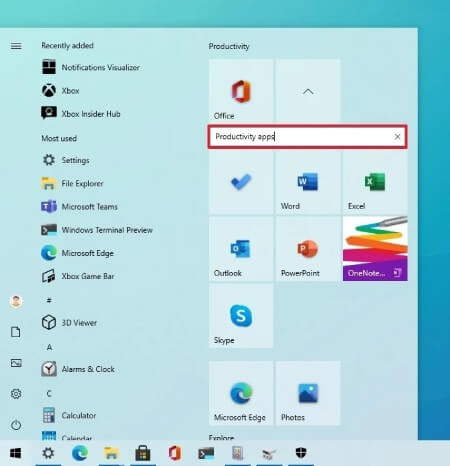This screenshot has width=450, height=466.
Task: Open the user account avatar
Action: tap(16, 301)
